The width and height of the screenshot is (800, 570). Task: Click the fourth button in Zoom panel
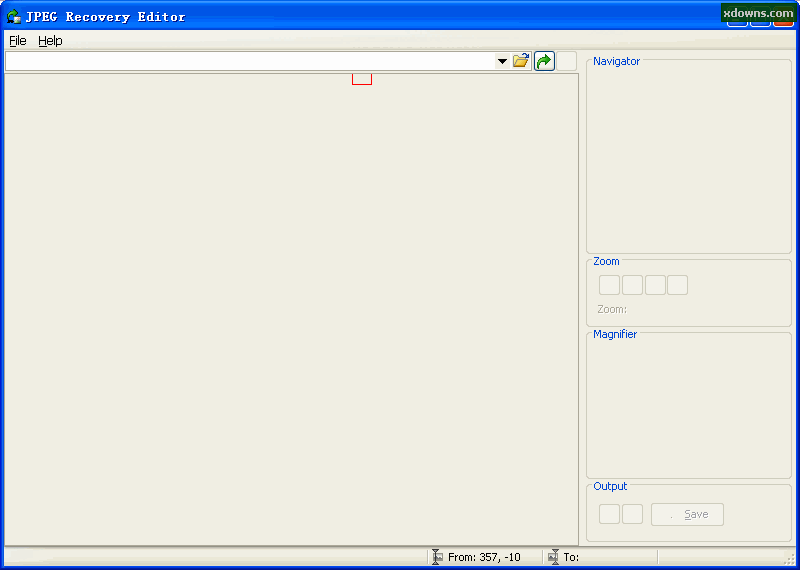click(x=677, y=285)
